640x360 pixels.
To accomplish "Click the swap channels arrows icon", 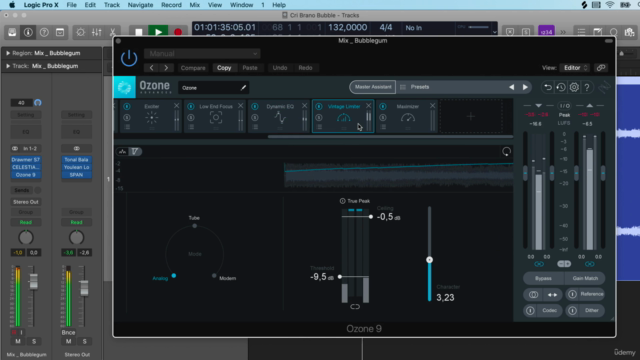I will (x=552, y=295).
